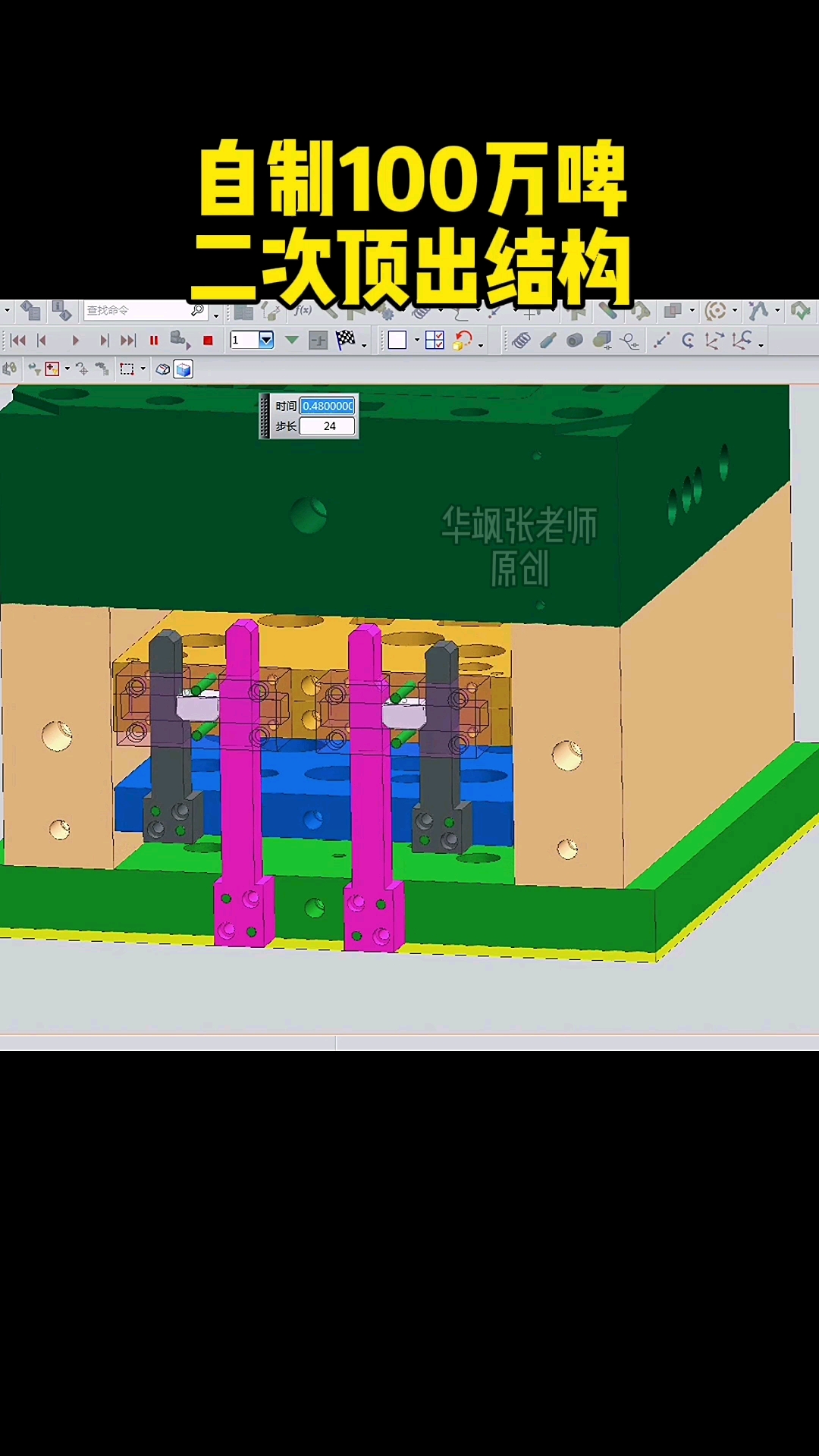Skip to the last animation step

(x=128, y=340)
